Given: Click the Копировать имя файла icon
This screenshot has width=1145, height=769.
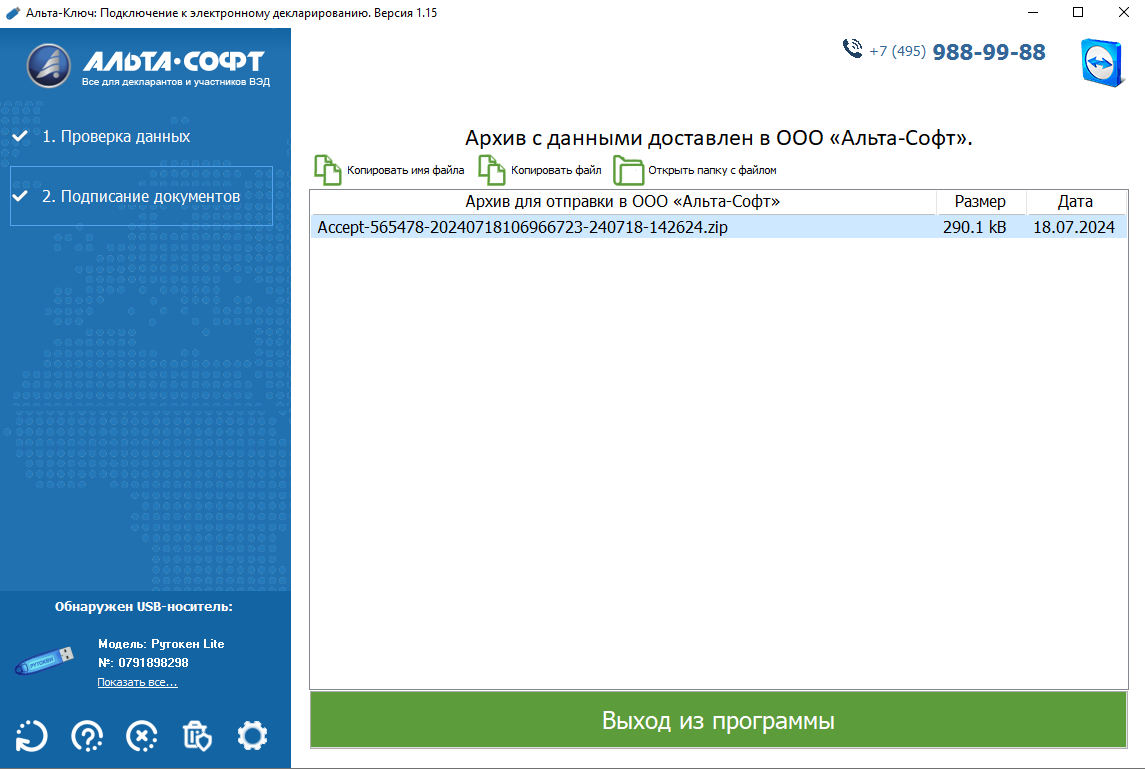Looking at the screenshot, I should [x=328, y=170].
